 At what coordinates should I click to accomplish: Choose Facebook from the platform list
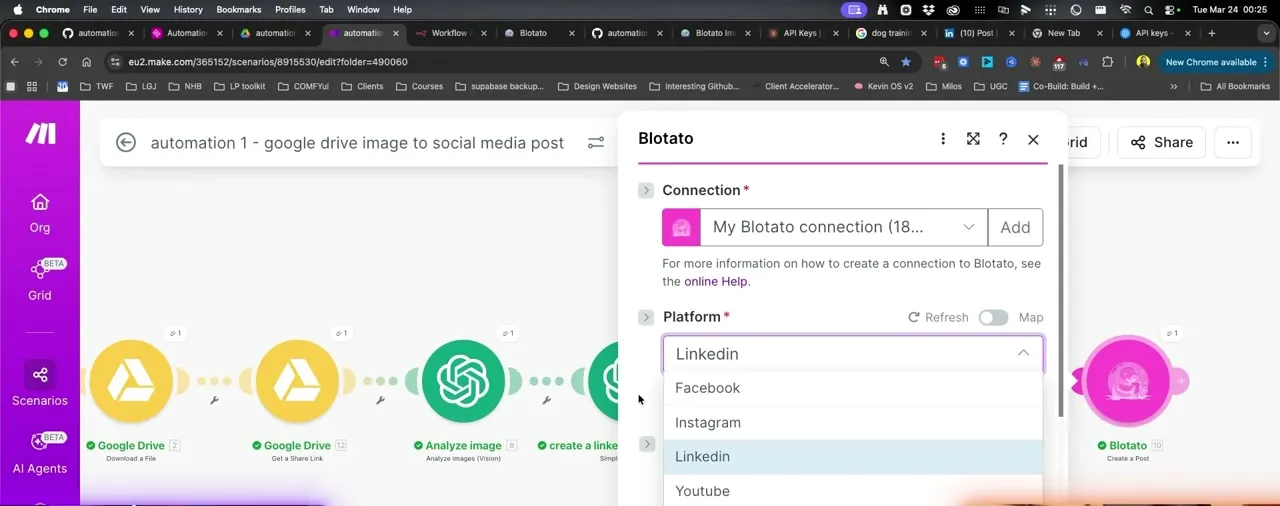tap(853, 388)
